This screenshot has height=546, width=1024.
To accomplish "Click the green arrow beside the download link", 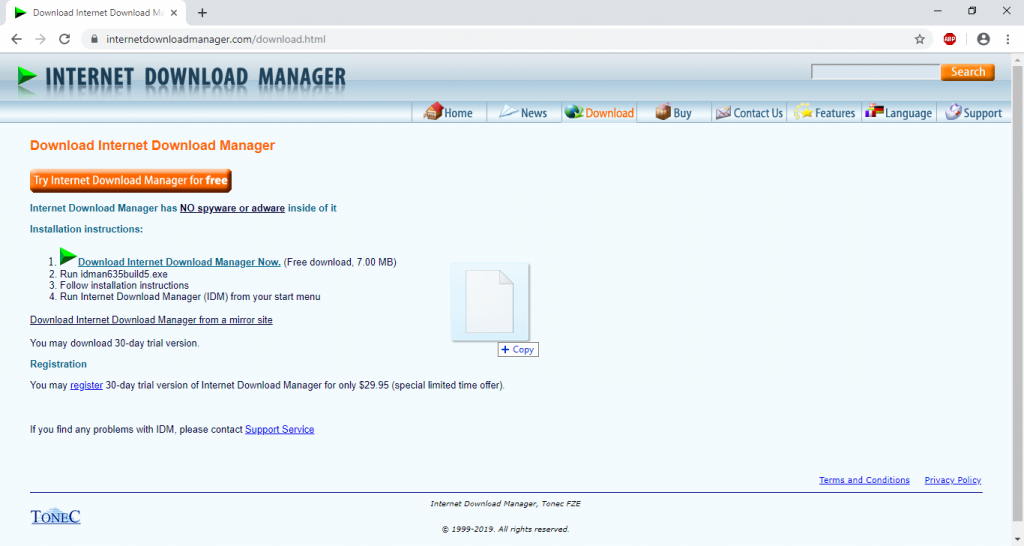I will 68,256.
